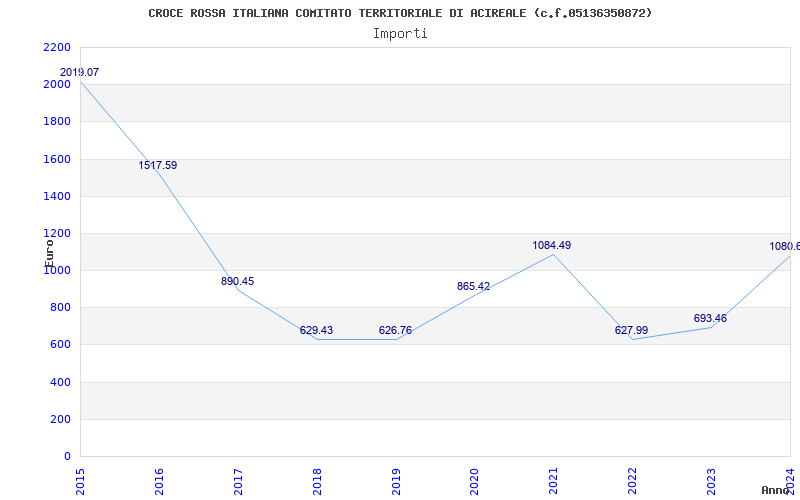Screen dimensions: 800x500
Task: Click the 626.76 value on the line
Action: point(395,330)
